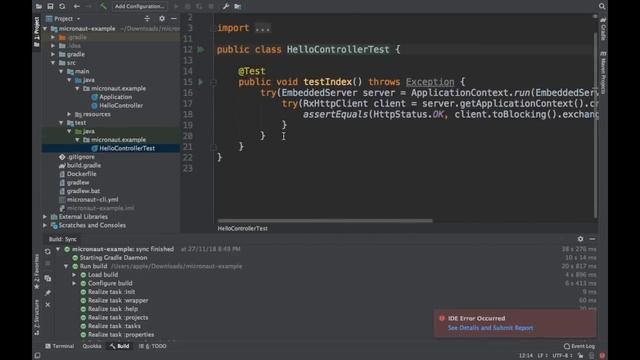Image resolution: width=640 pixels, height=360 pixels.
Task: Collapse the Run build node
Action: tap(66, 266)
